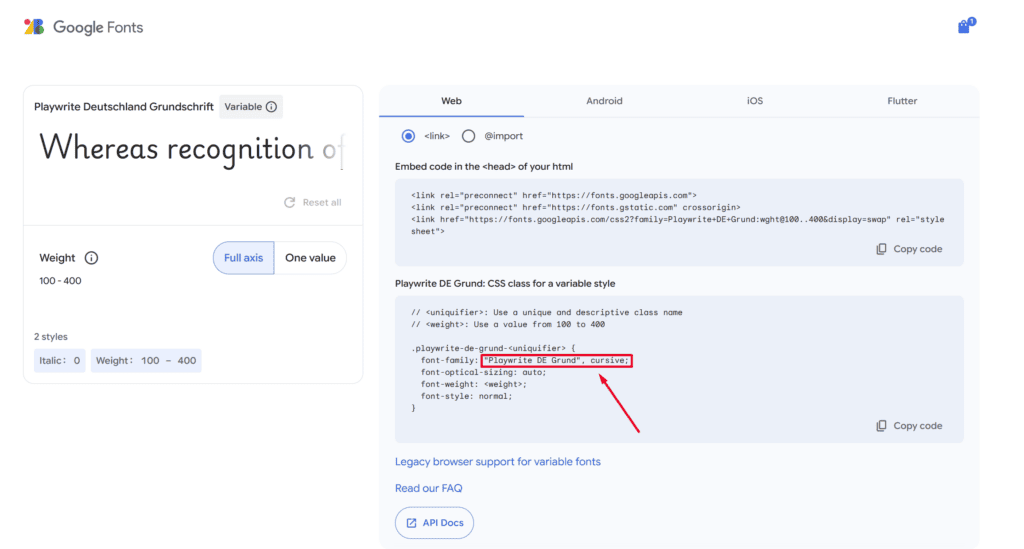Click the font-style: normal line
Viewport: 1024px width, 549px height.
[x=466, y=396]
